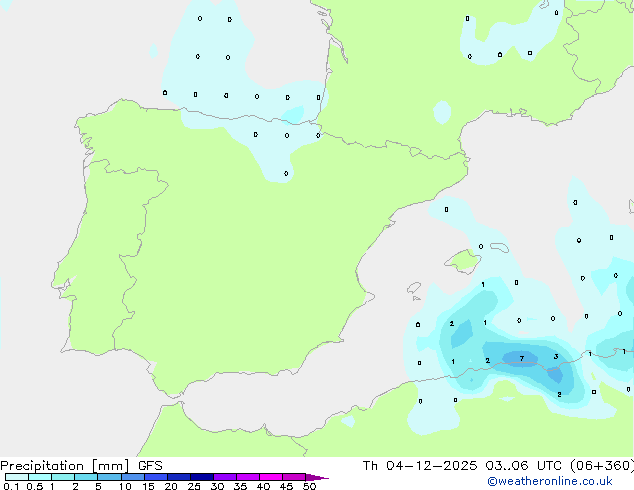Click the legend scale label "50"
The image size is (634, 490).
coord(309,486)
